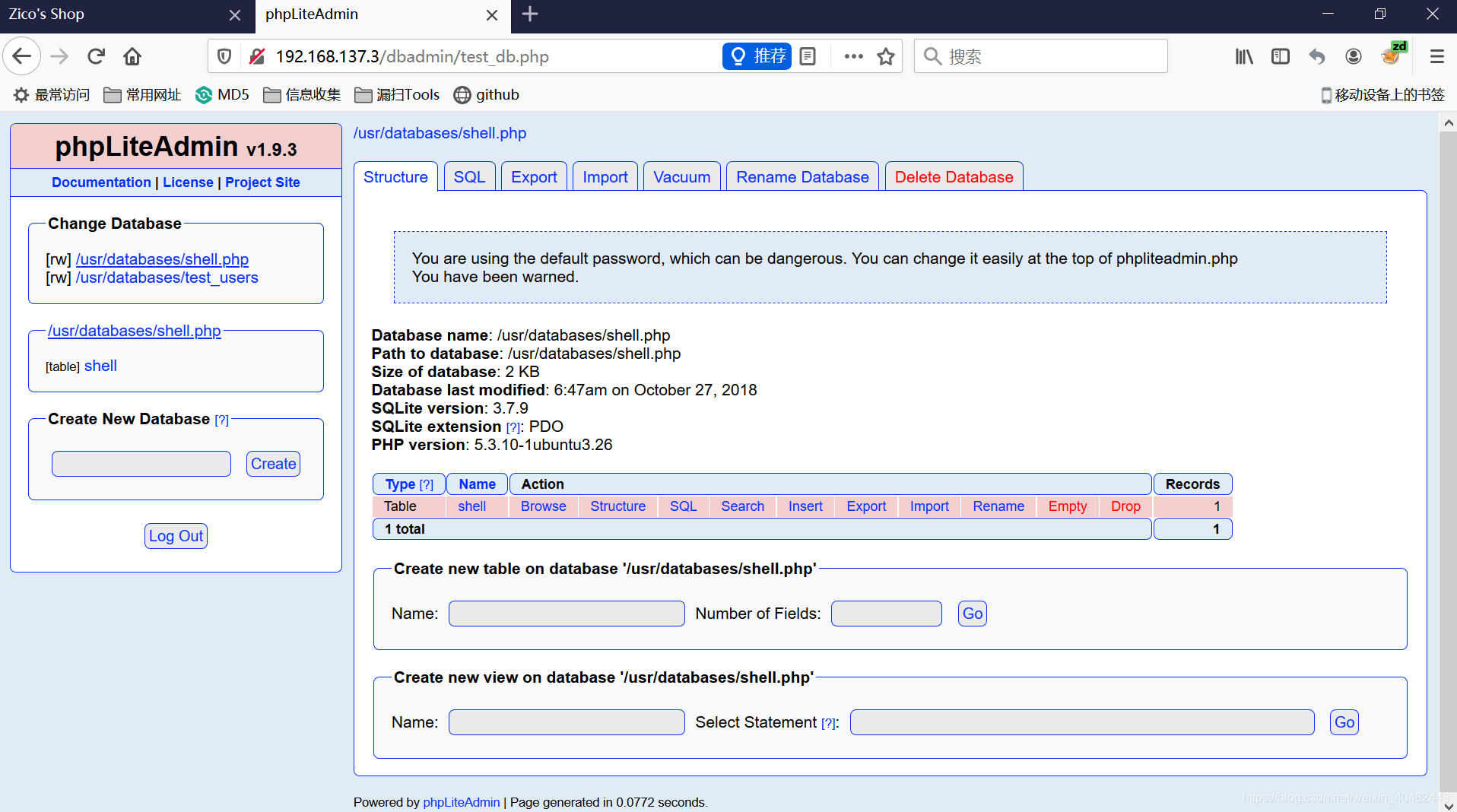The image size is (1457, 812).
Task: Open the shell table in sidebar
Action: pyautogui.click(x=100, y=366)
